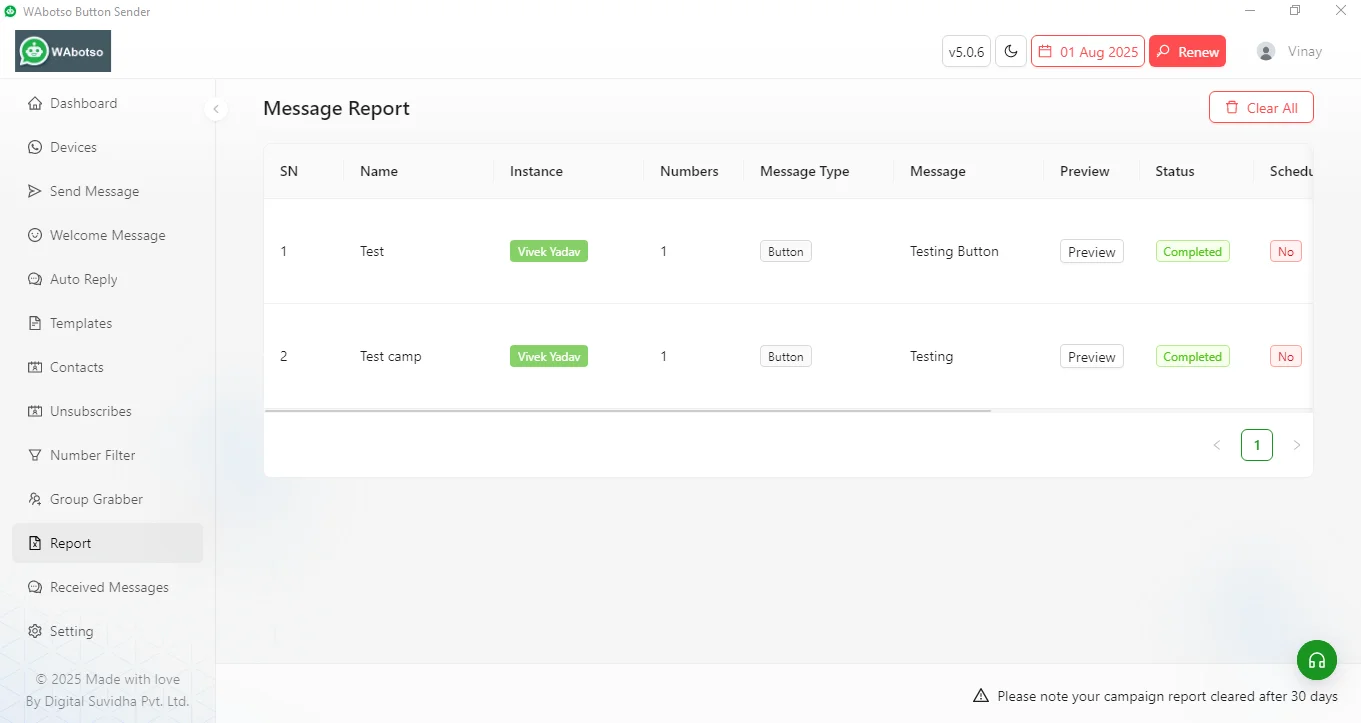1361x723 pixels.
Task: Preview the Test campaign message
Action: click(1091, 252)
